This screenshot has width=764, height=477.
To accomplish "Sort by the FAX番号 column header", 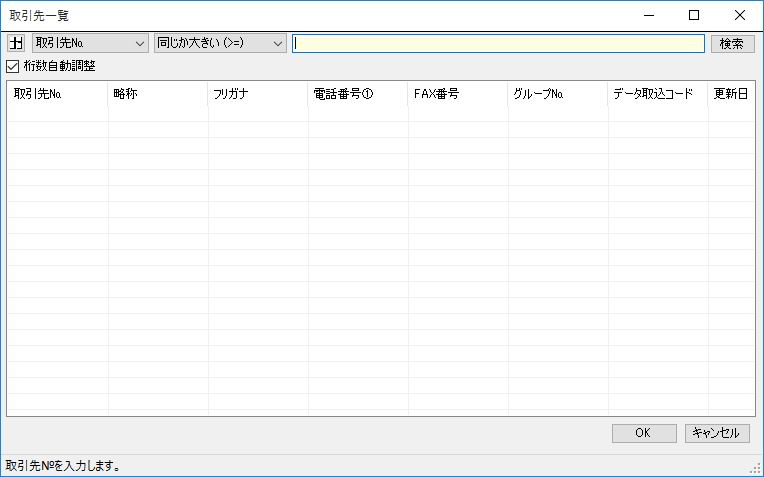I will point(458,93).
